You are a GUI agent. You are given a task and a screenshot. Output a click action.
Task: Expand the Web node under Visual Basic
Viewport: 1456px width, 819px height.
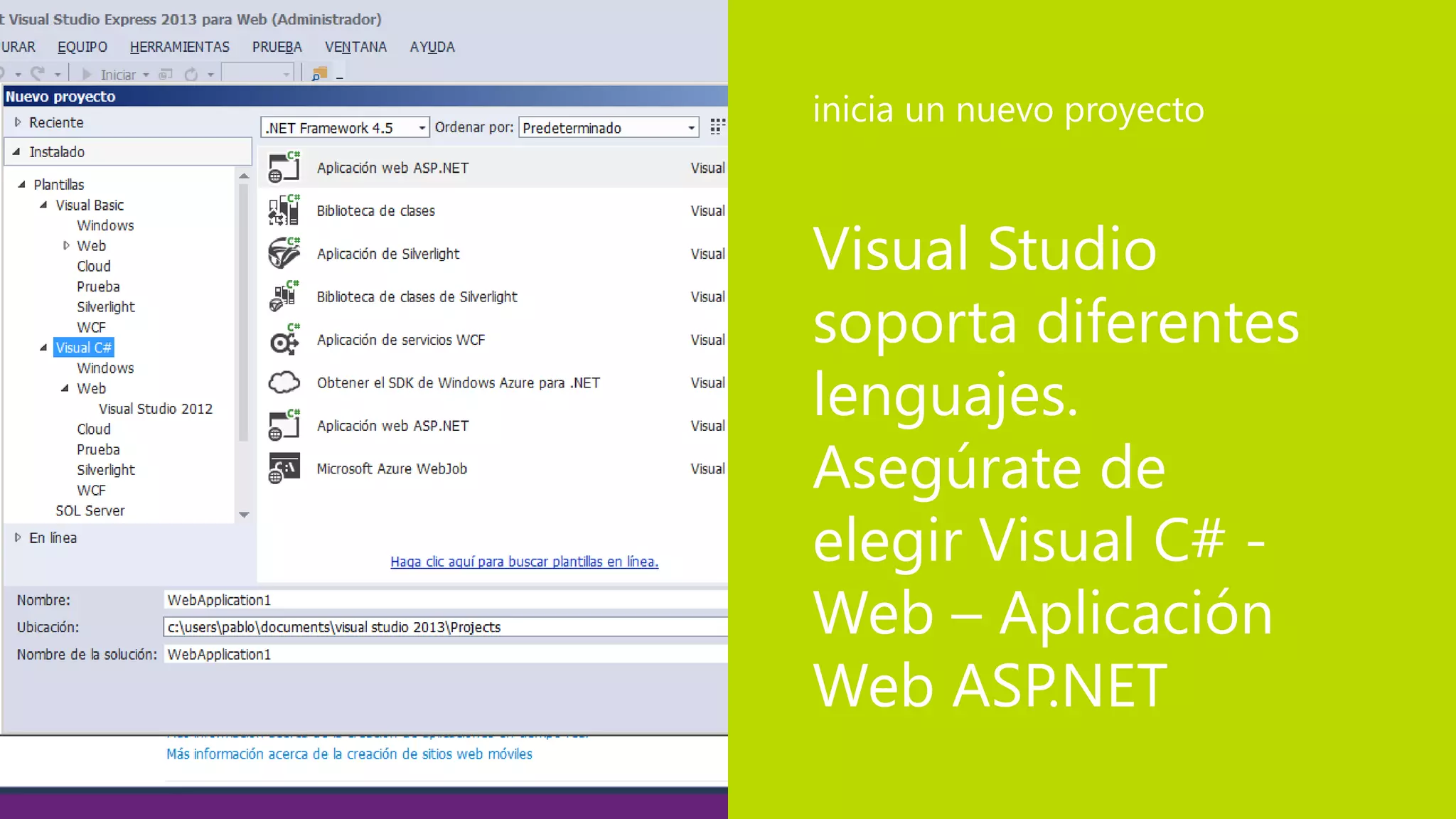[x=66, y=245]
